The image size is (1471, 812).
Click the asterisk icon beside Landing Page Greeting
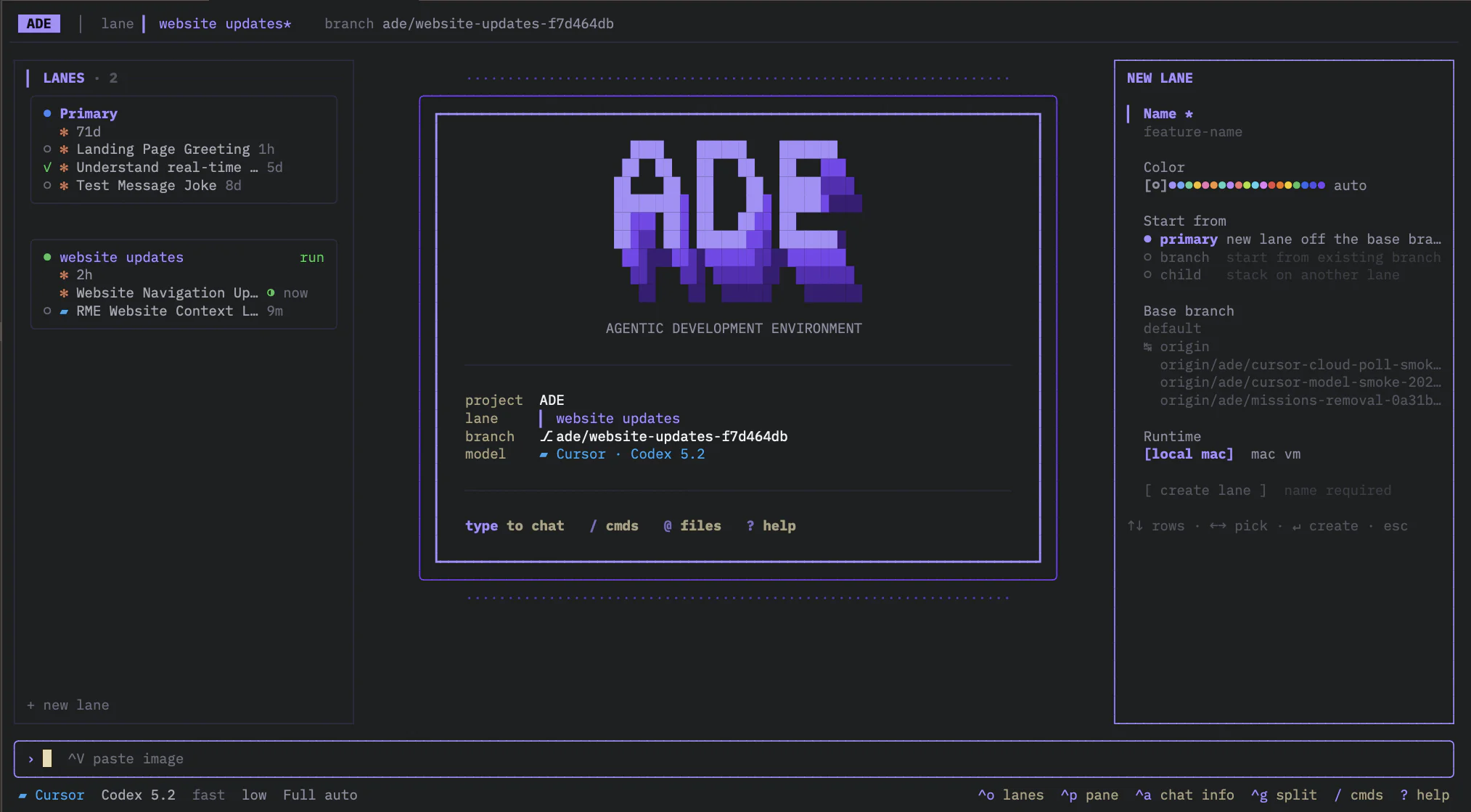(x=64, y=149)
